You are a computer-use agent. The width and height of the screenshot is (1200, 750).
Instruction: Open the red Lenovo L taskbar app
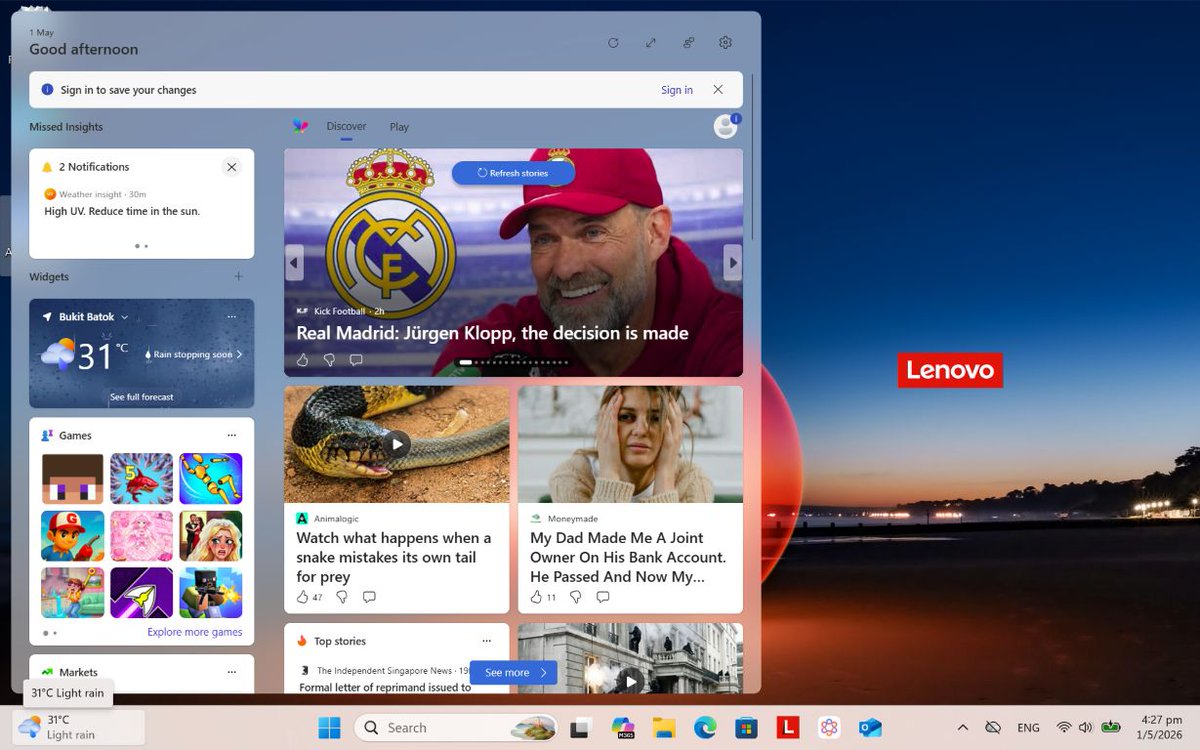788,728
